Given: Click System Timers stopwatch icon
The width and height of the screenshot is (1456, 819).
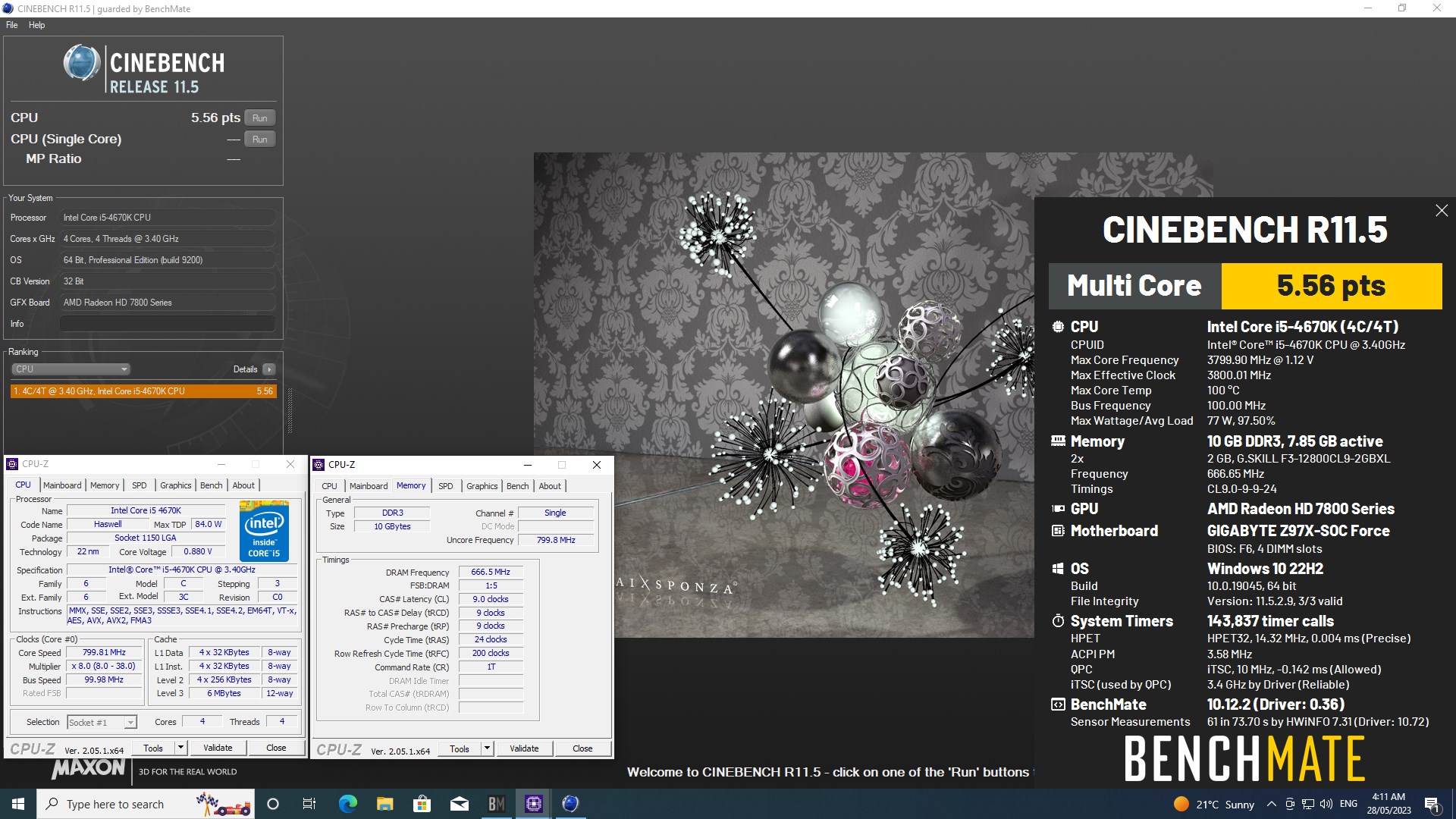Looking at the screenshot, I should (1058, 621).
